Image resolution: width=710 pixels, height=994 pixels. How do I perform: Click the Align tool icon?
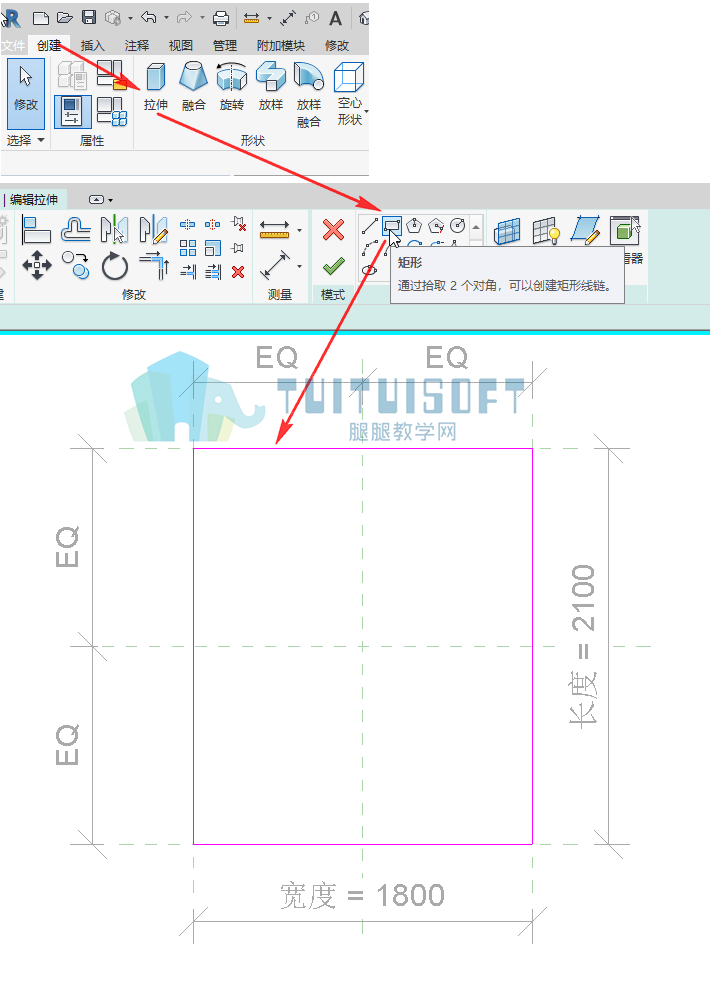pyautogui.click(x=36, y=229)
